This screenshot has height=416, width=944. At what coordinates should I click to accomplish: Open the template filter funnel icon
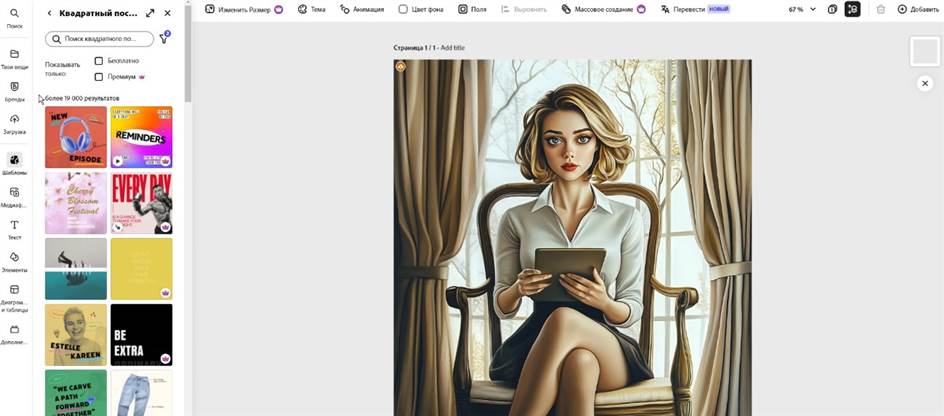click(x=164, y=39)
